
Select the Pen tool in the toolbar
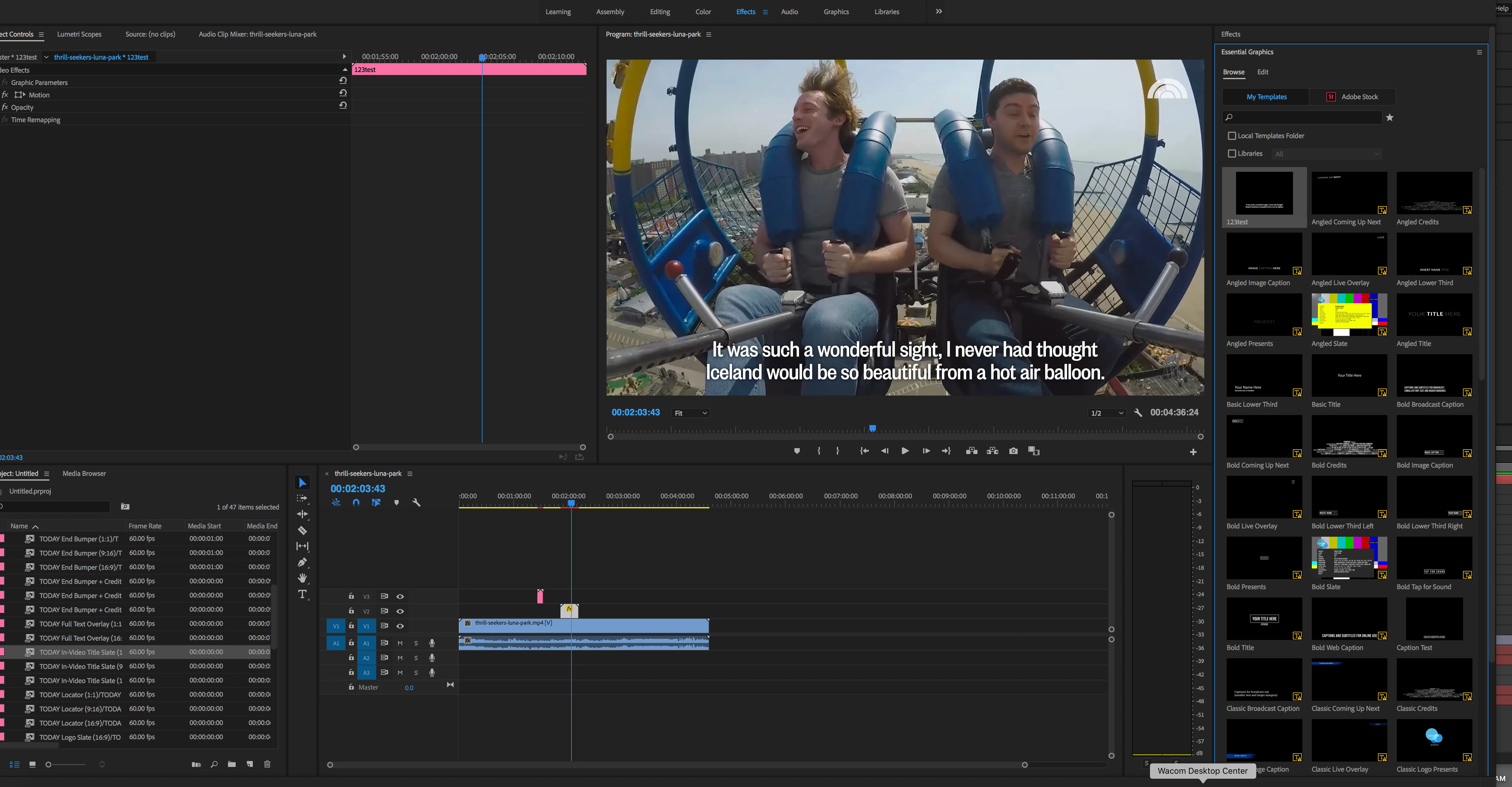point(302,562)
